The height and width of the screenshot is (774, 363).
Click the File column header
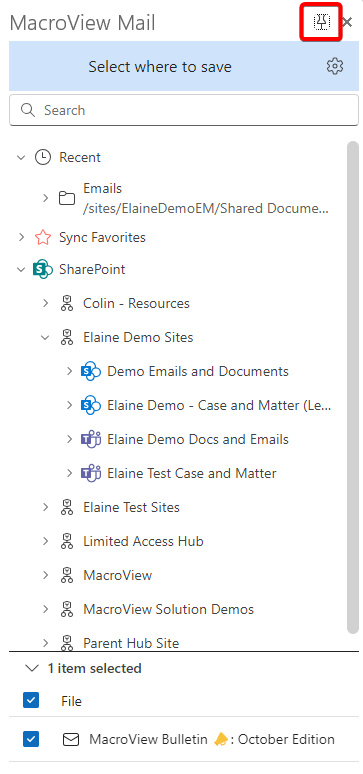pos(72,701)
